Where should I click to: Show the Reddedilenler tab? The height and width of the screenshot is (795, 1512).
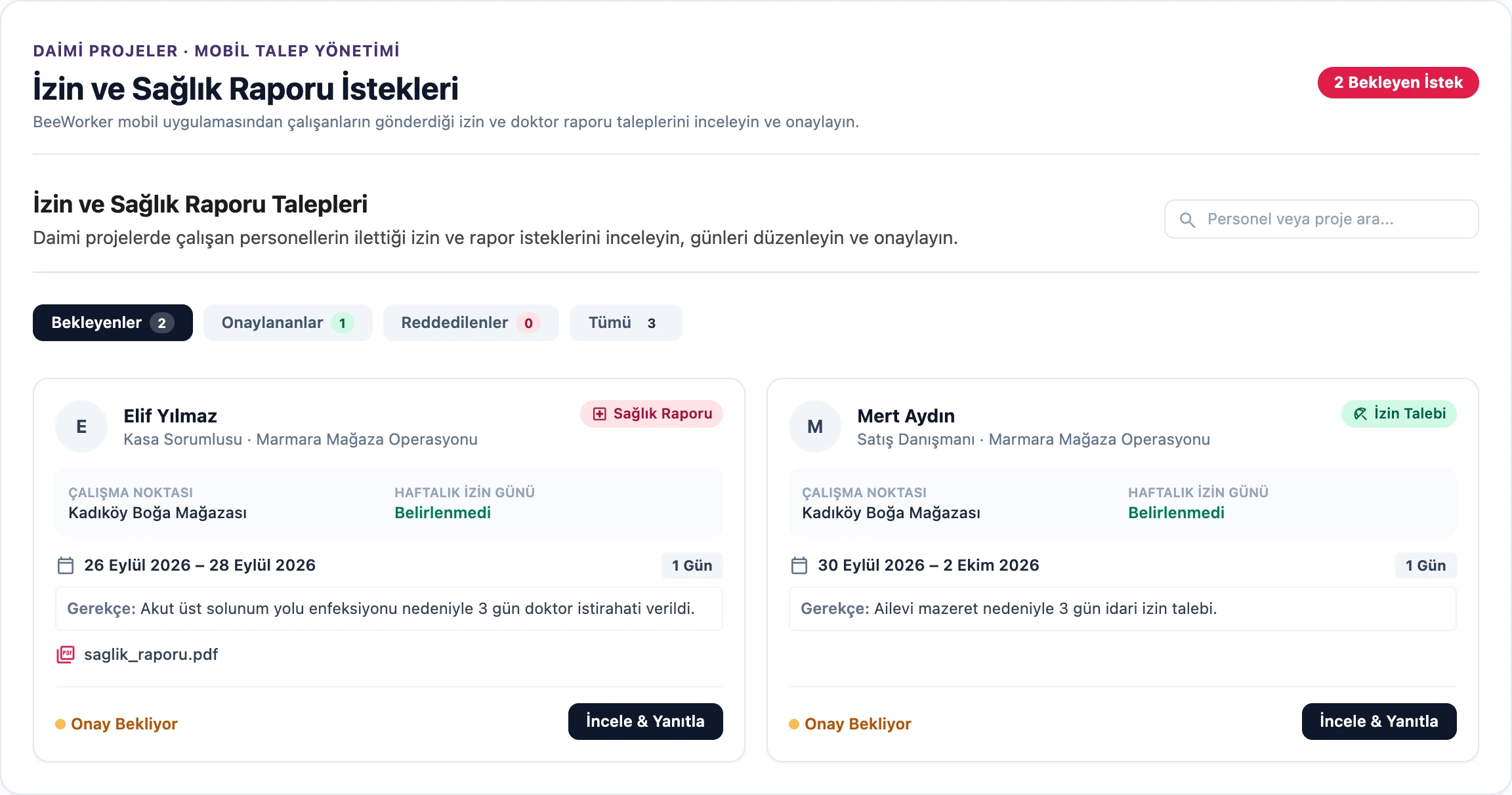(x=471, y=323)
